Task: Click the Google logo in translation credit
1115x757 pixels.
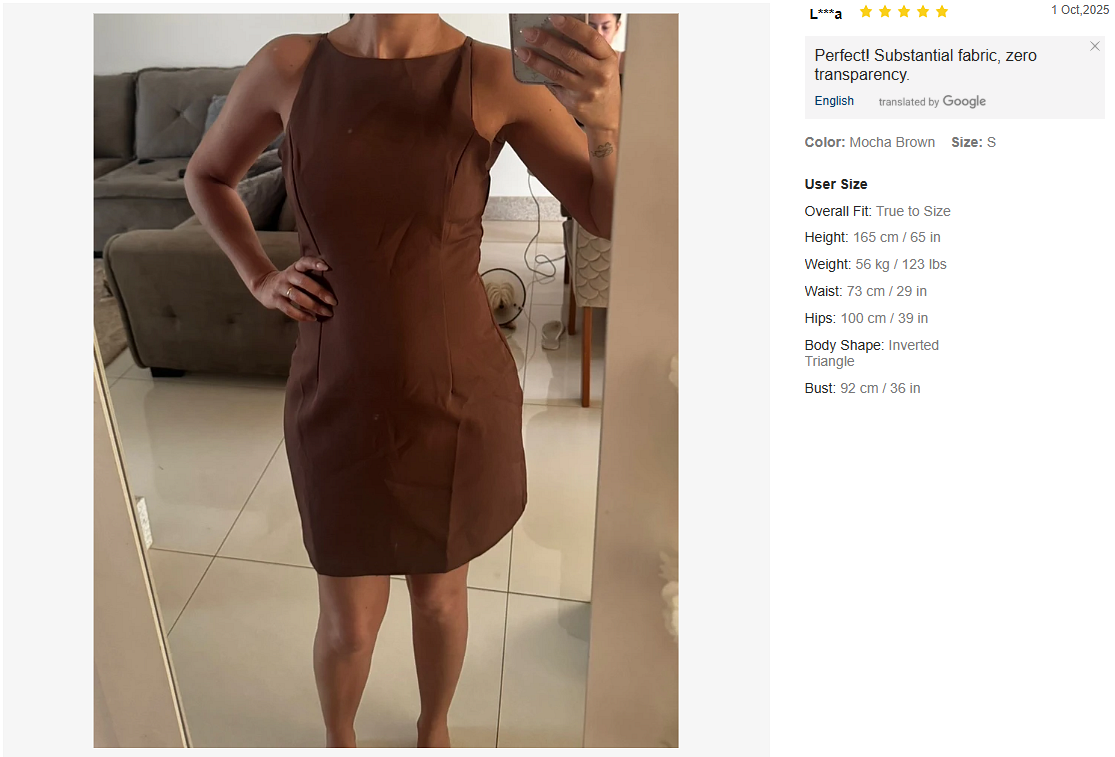Action: pos(964,102)
